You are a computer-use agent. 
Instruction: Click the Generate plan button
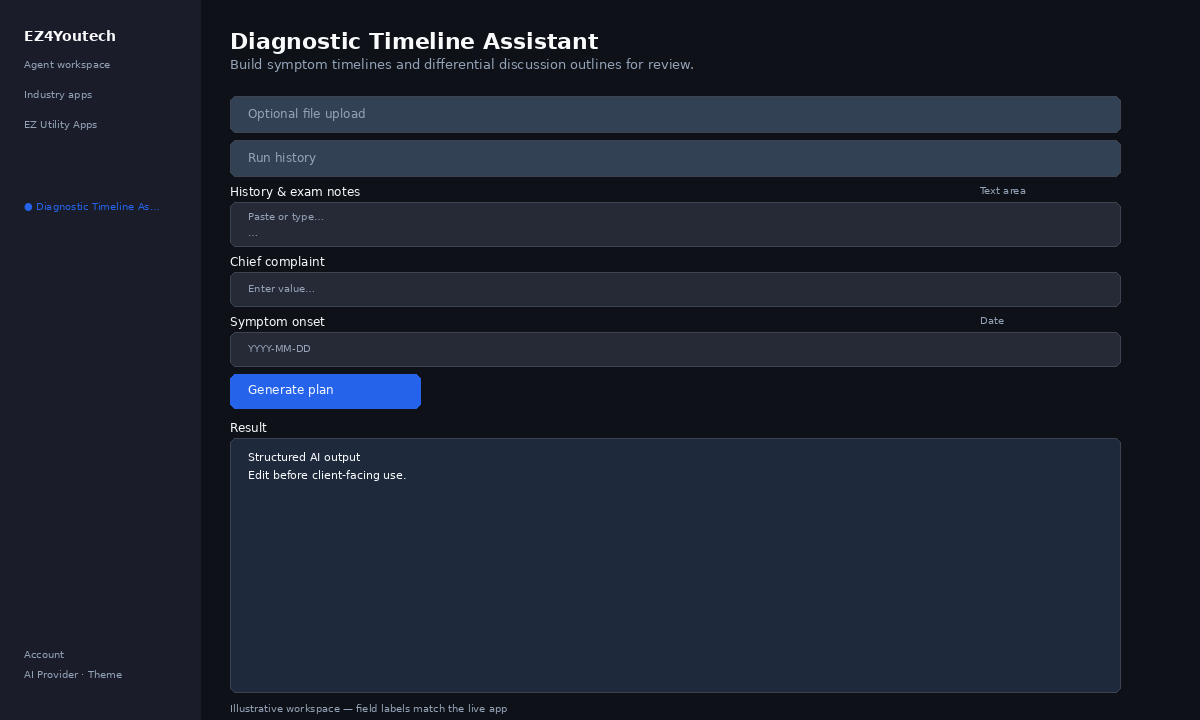click(x=325, y=391)
